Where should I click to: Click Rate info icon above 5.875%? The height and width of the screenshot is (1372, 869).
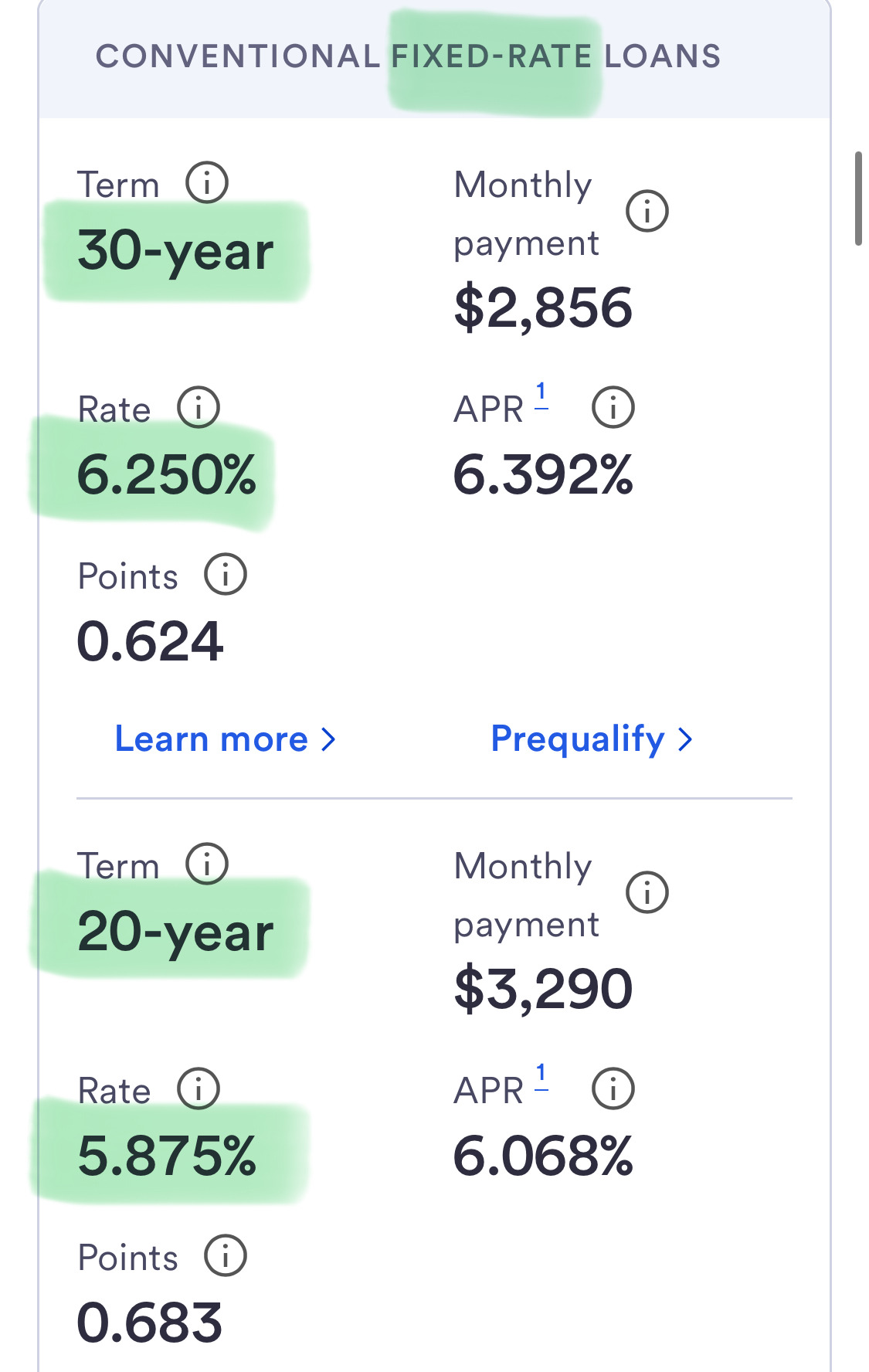(199, 1088)
